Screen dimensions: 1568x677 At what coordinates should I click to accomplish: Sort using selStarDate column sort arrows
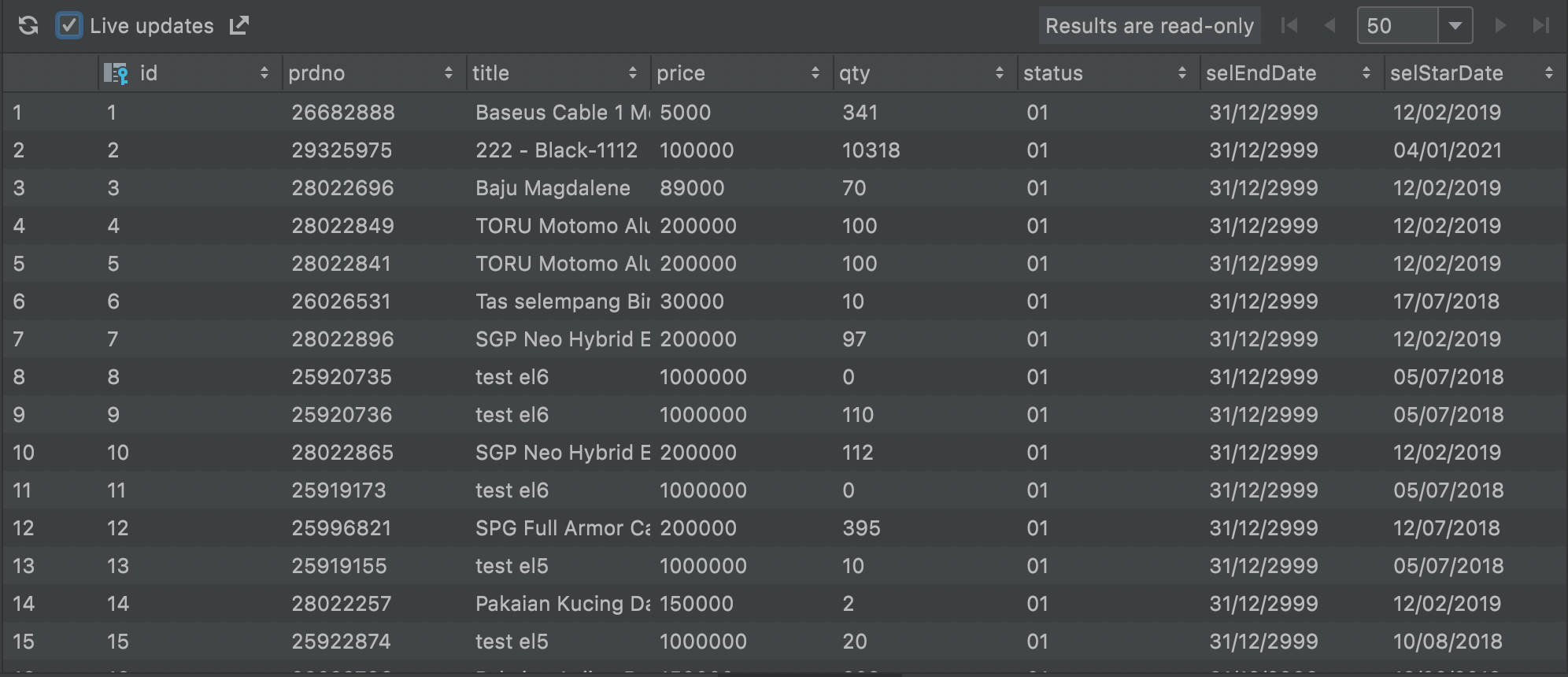(x=1548, y=73)
